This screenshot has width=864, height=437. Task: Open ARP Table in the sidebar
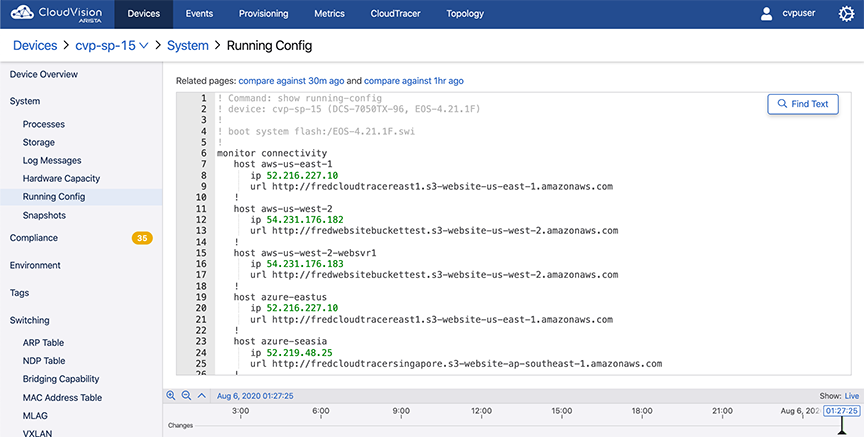pos(43,343)
